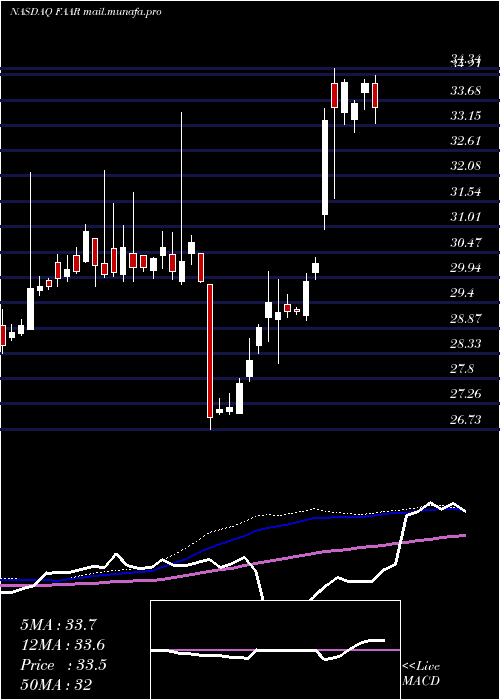Click the 32.08 price axis label
Image resolution: width=500 pixels, height=700 pixels.
(466, 166)
